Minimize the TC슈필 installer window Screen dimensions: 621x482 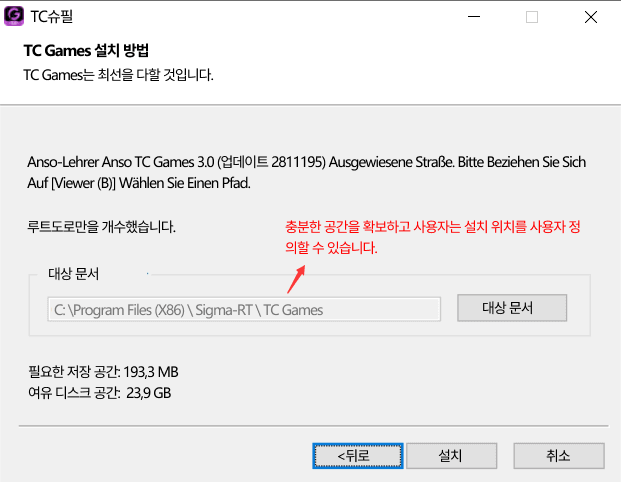click(474, 17)
